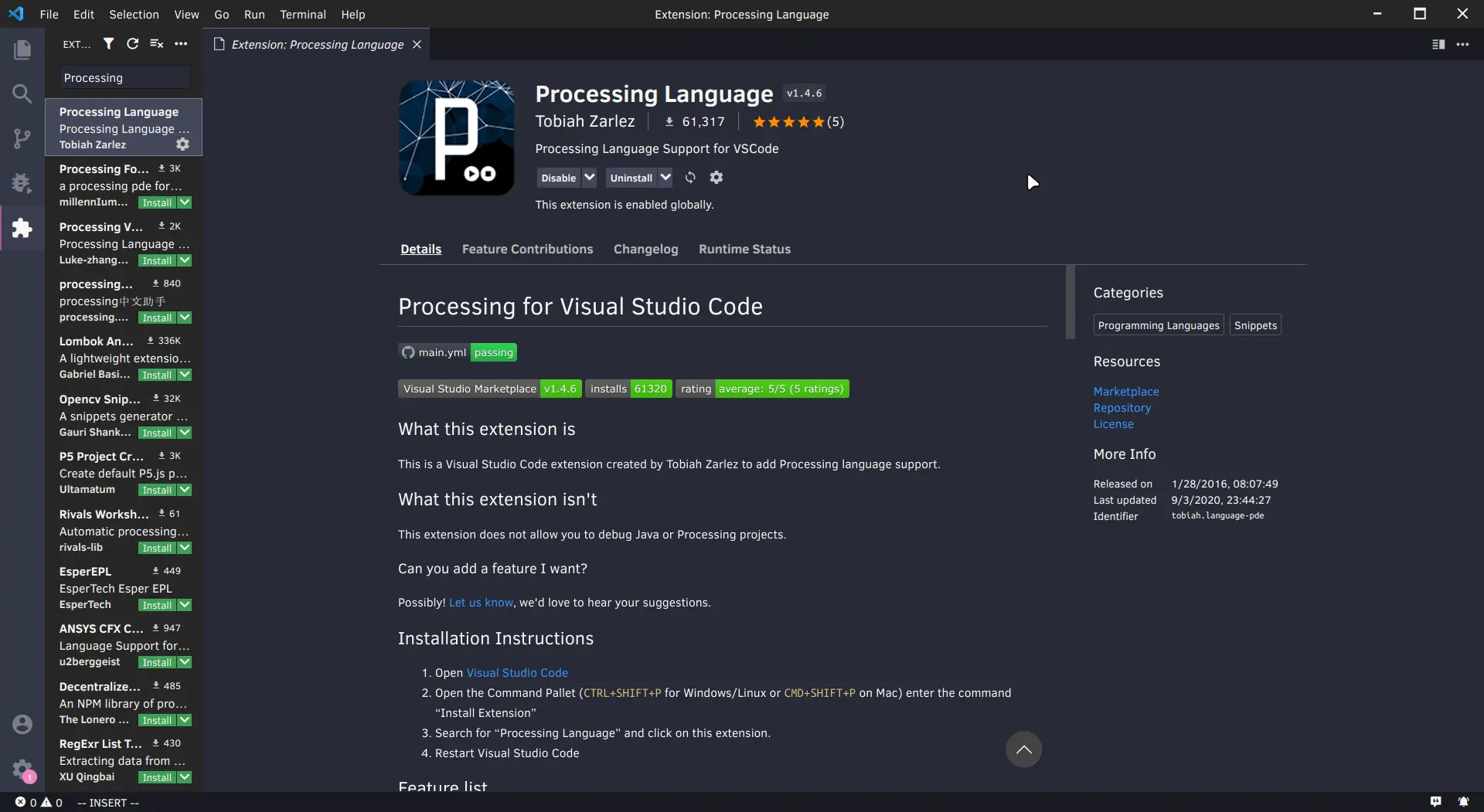Open the feedback icon in status bar

point(1435,802)
